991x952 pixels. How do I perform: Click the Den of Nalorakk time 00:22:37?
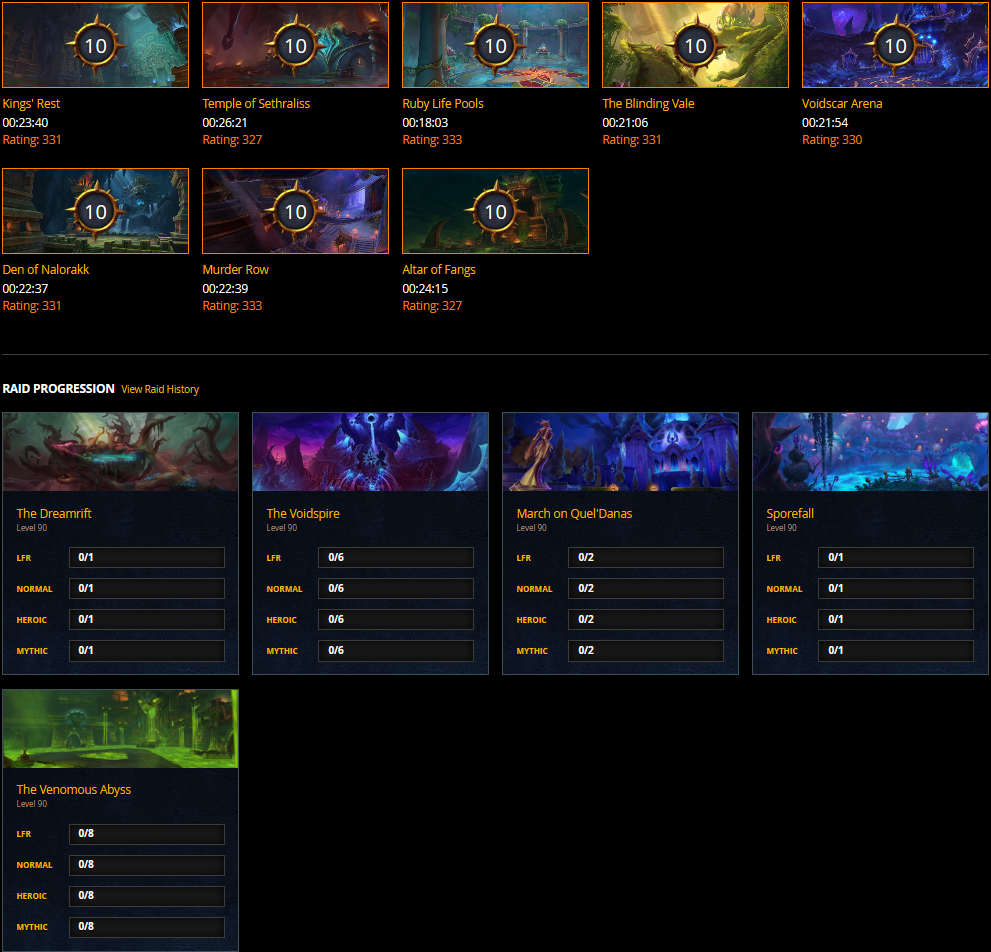pos(25,289)
